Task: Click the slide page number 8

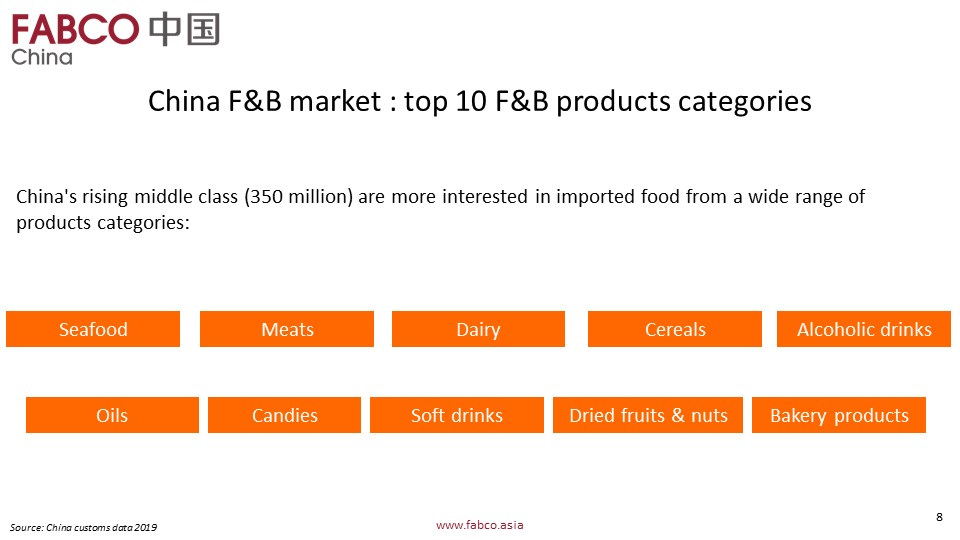Action: click(939, 516)
